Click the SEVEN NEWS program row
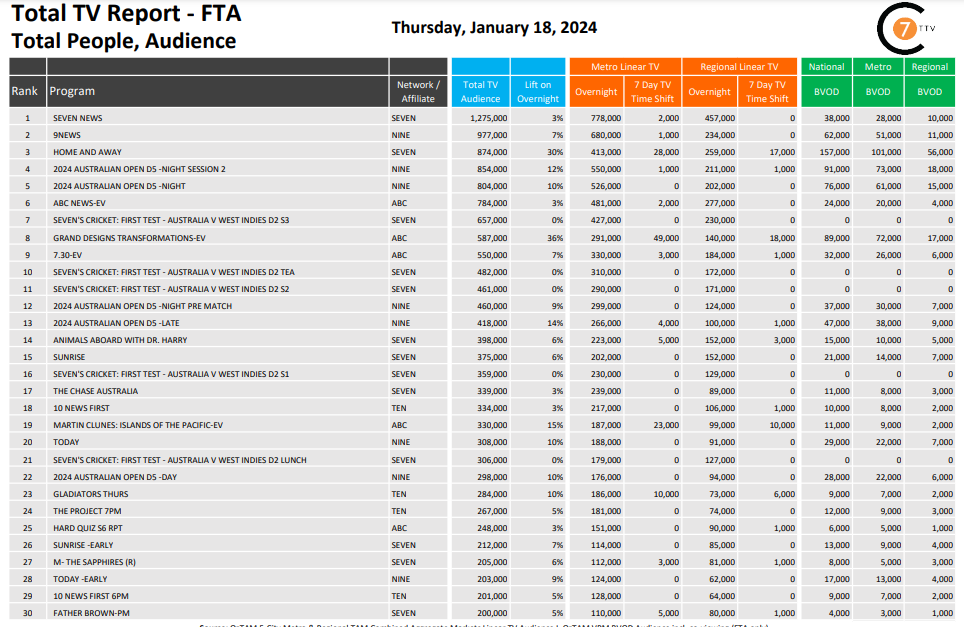 (x=482, y=118)
